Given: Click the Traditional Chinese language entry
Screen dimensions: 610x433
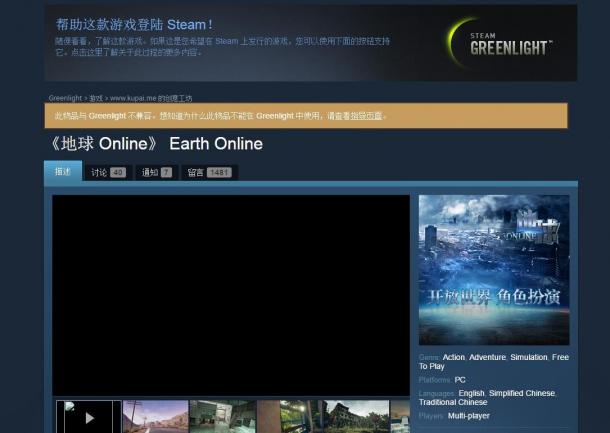Looking at the screenshot, I should coord(453,402).
